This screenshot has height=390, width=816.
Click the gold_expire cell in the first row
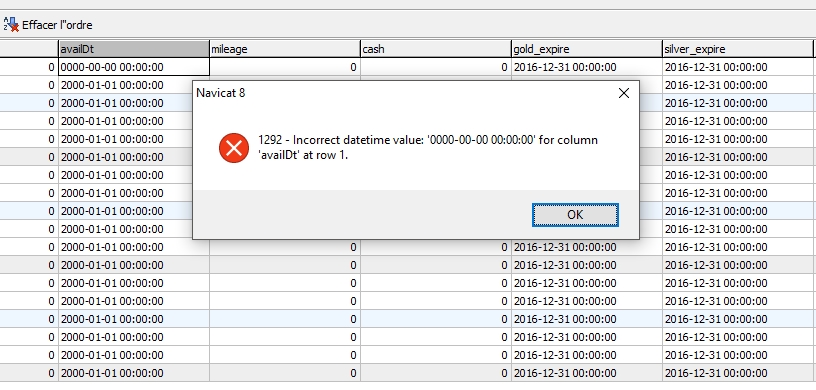(x=586, y=67)
